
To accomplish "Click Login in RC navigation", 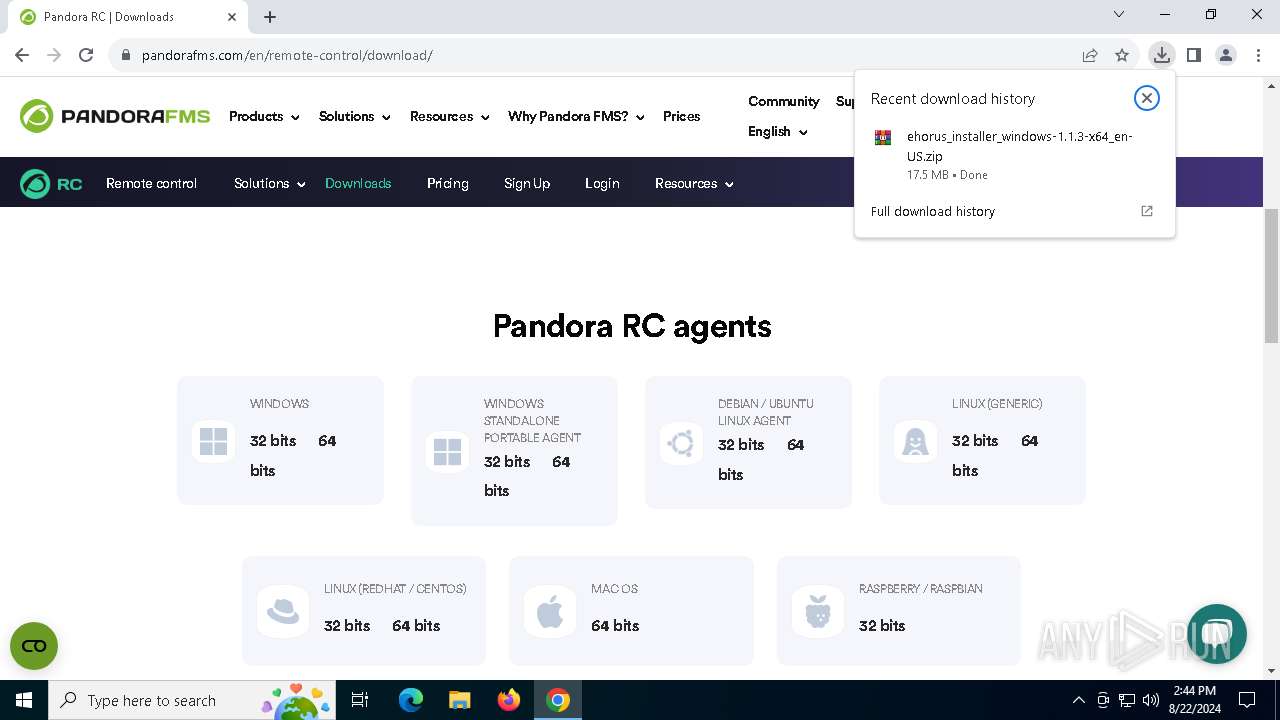I will pyautogui.click(x=602, y=184).
